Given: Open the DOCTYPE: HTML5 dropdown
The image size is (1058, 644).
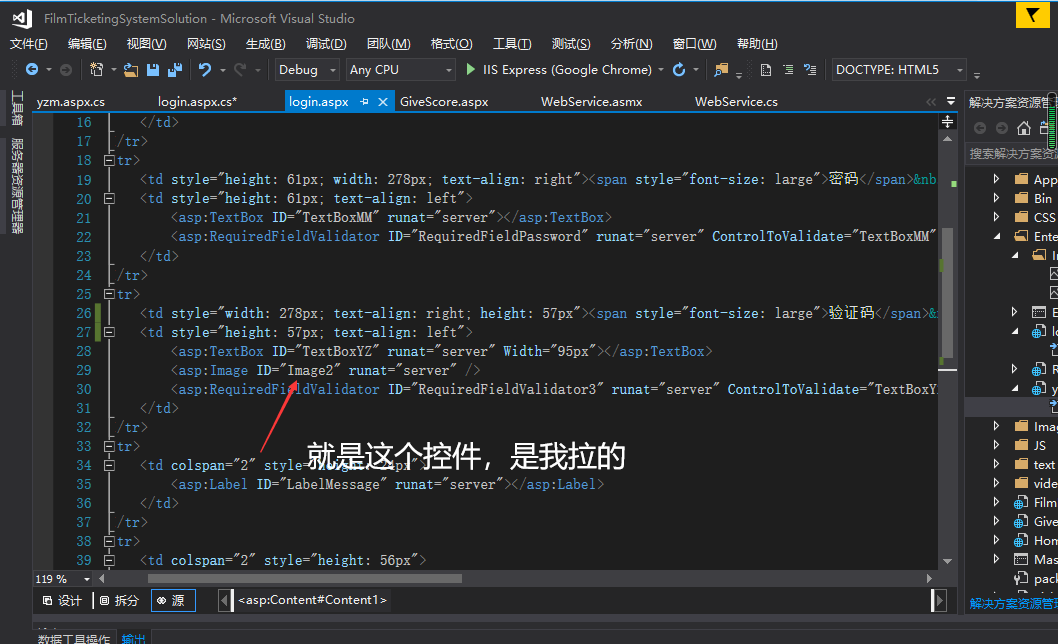Looking at the screenshot, I should [899, 70].
